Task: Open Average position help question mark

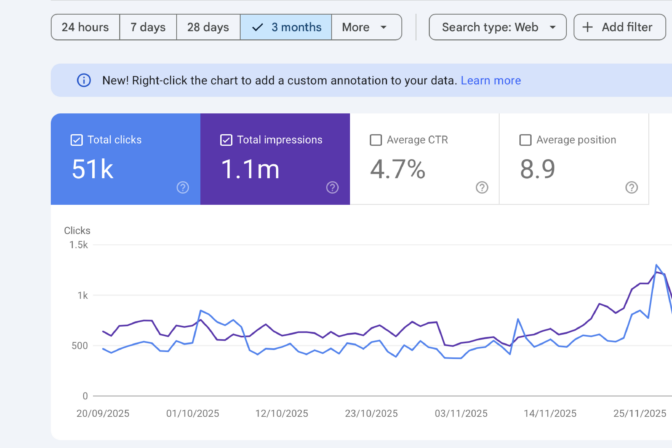Action: click(631, 187)
